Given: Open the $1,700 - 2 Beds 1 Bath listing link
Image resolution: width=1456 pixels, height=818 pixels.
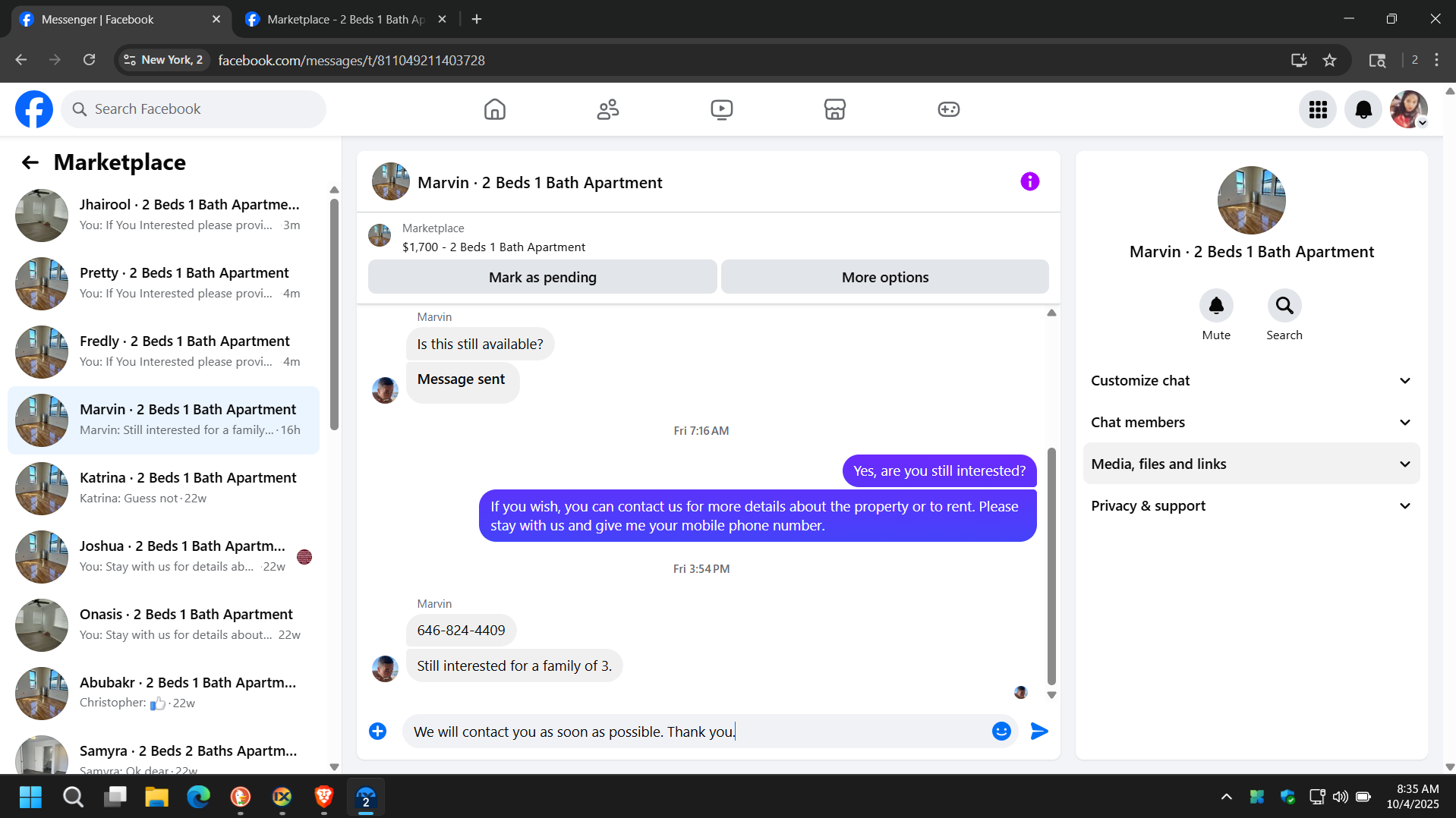Looking at the screenshot, I should pos(493,247).
